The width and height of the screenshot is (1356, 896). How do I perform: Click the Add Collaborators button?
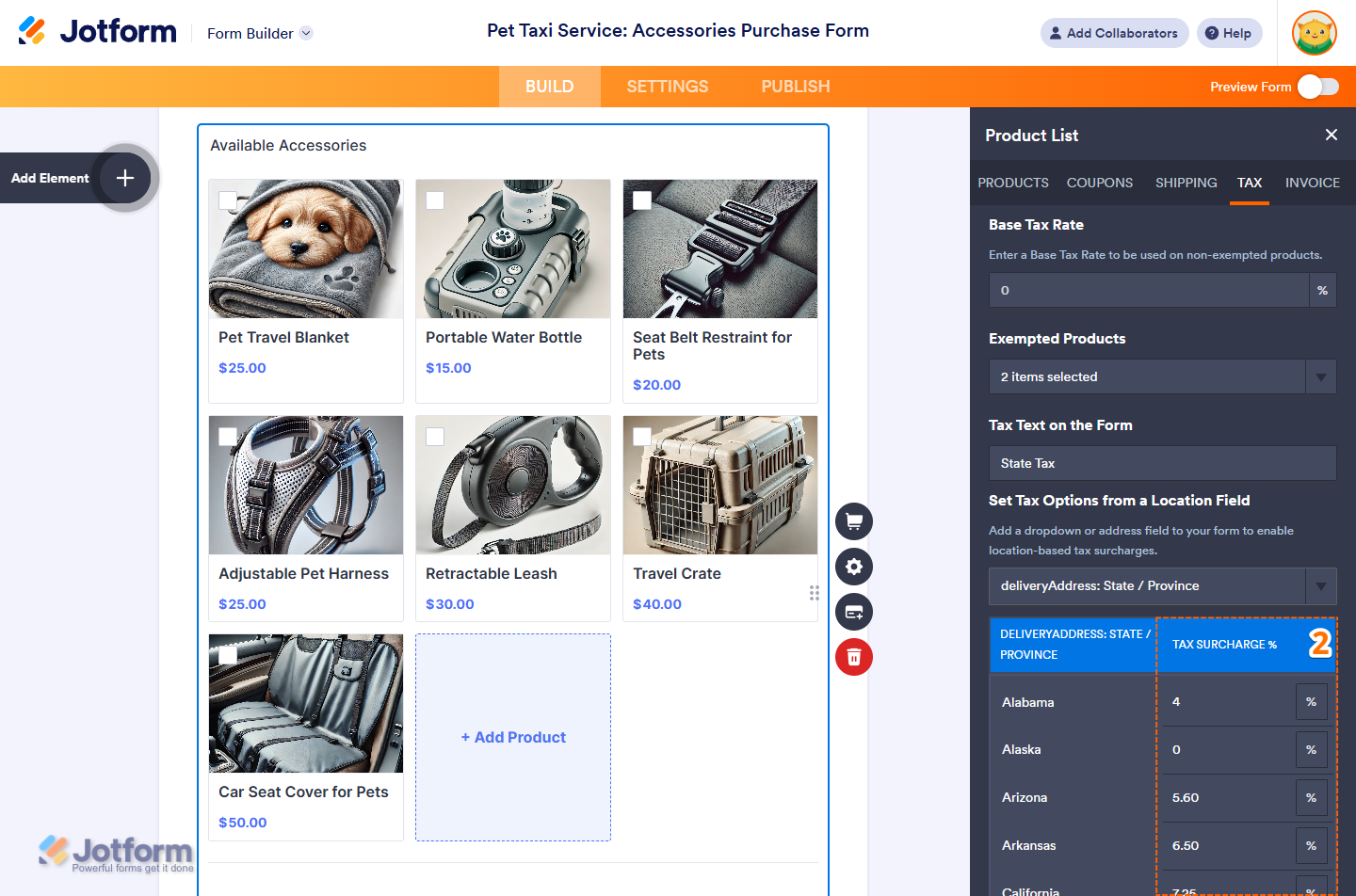click(x=1114, y=33)
